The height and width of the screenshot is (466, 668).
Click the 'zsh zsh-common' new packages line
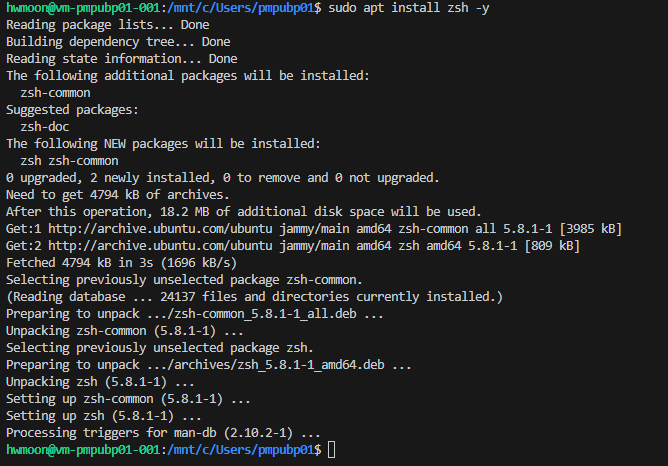69,161
